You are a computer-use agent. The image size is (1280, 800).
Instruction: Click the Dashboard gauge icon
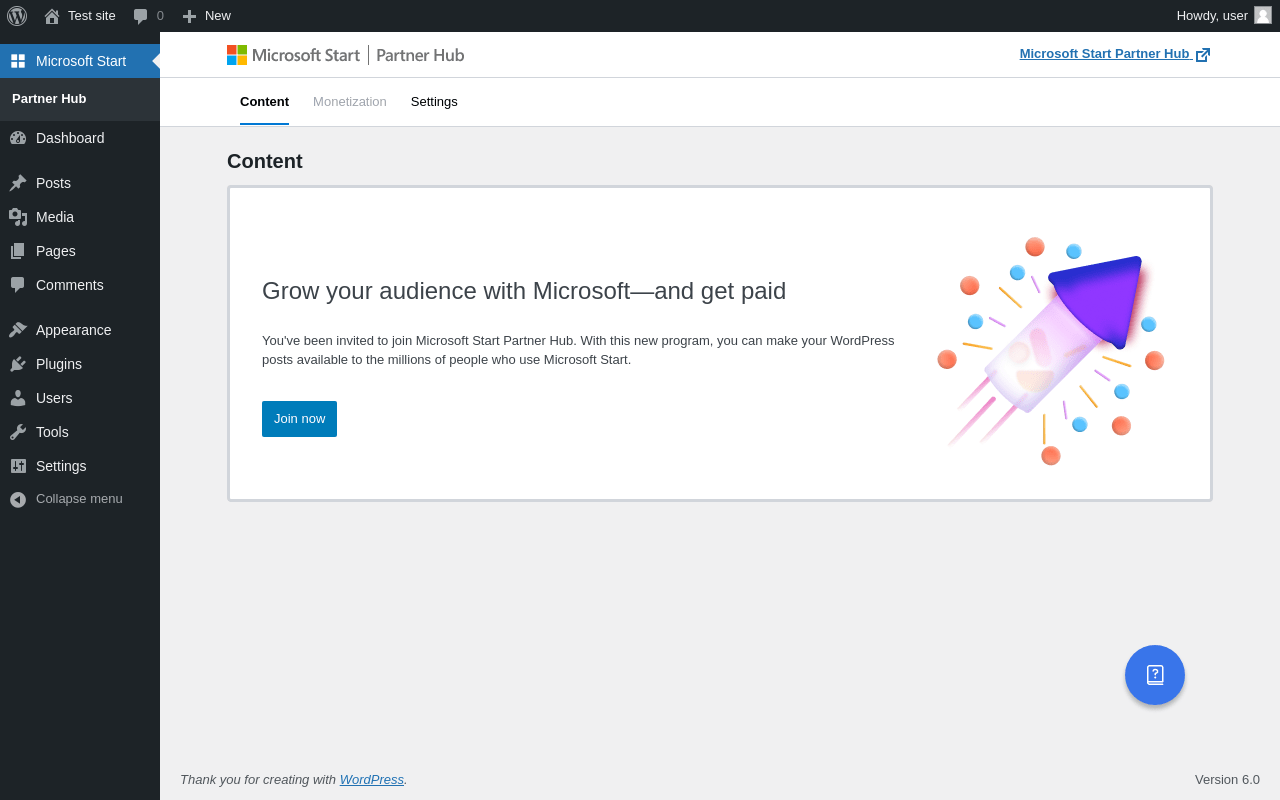click(18, 138)
